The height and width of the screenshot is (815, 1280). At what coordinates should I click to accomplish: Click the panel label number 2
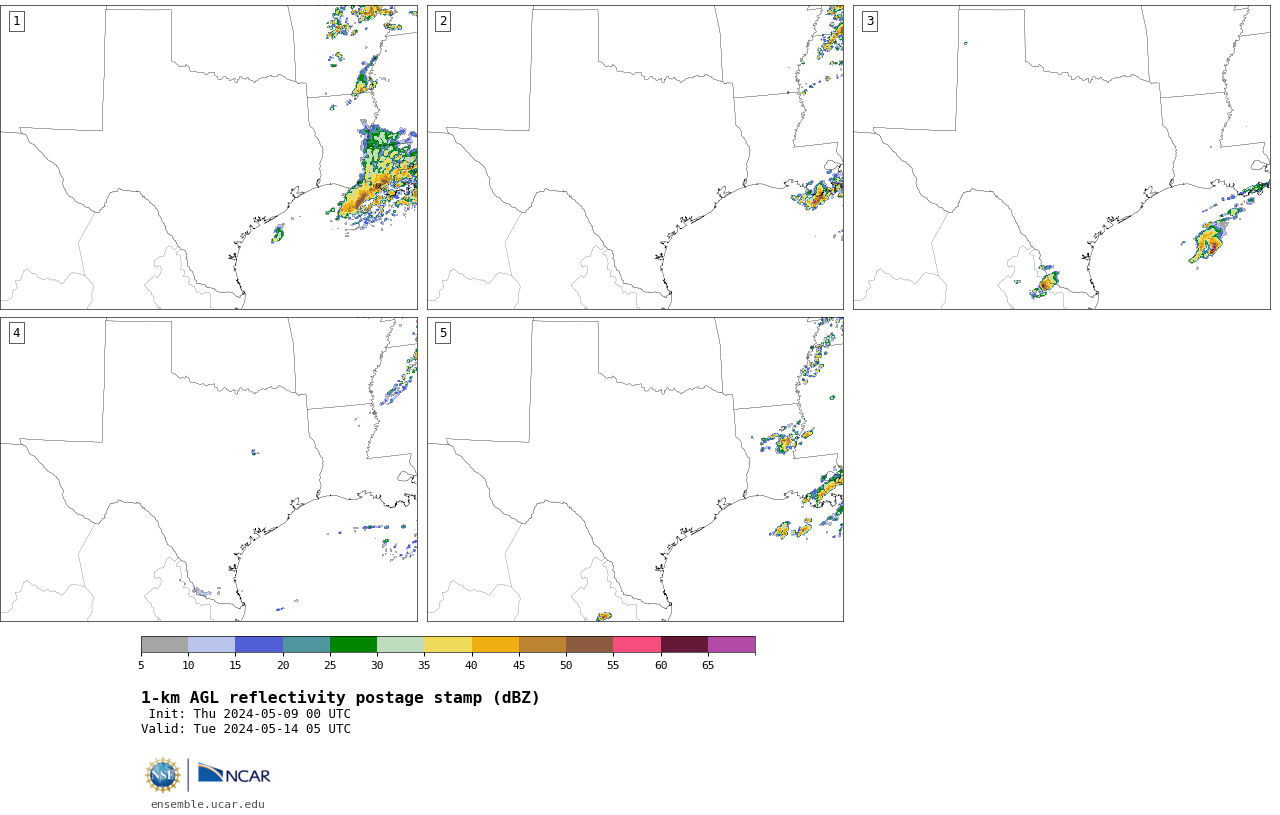point(443,21)
